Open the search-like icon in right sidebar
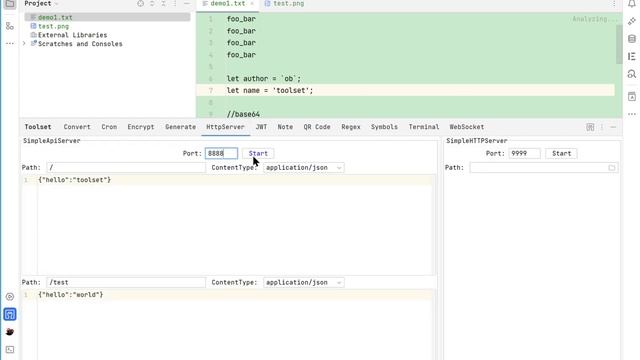 632,74
